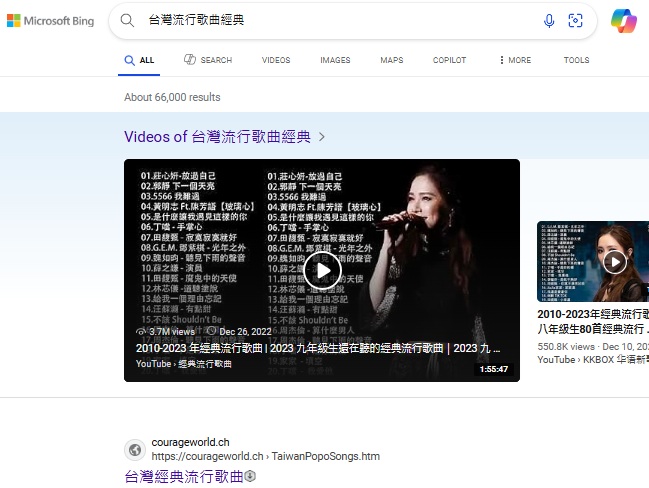The height and width of the screenshot is (488, 649).
Task: Start voice search with microphone icon
Action: click(549, 21)
